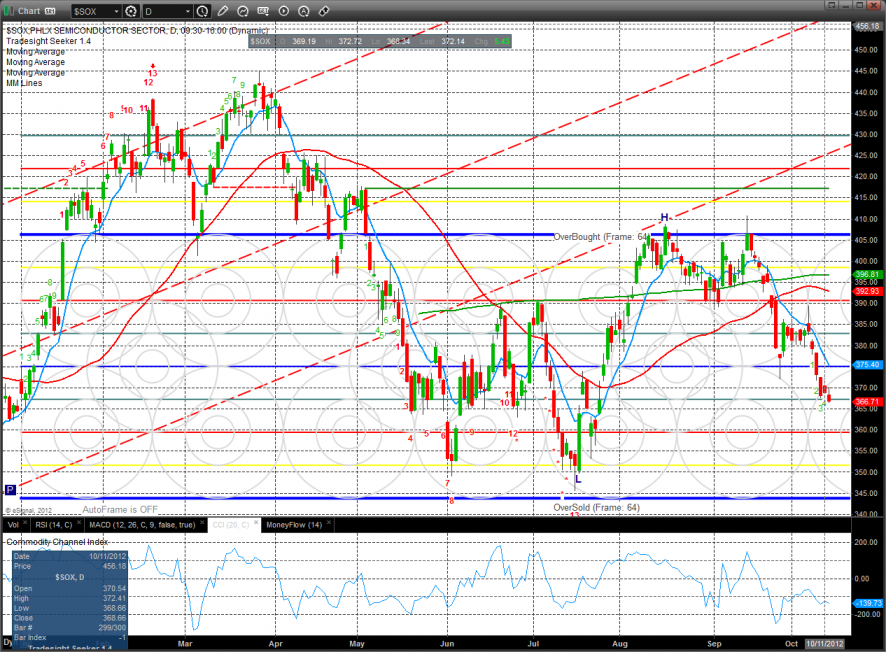Image resolution: width=886 pixels, height=652 pixels.
Task: Switch to the MACD (12, 26, C, 9) tab
Action: [x=142, y=525]
